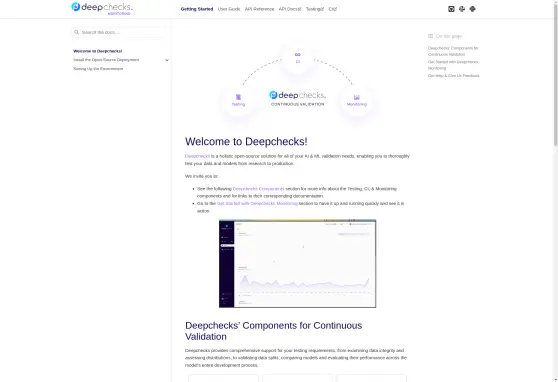558x382 pixels.
Task: Click the Deepchecks Monitoring logo
Action: pos(102,9)
